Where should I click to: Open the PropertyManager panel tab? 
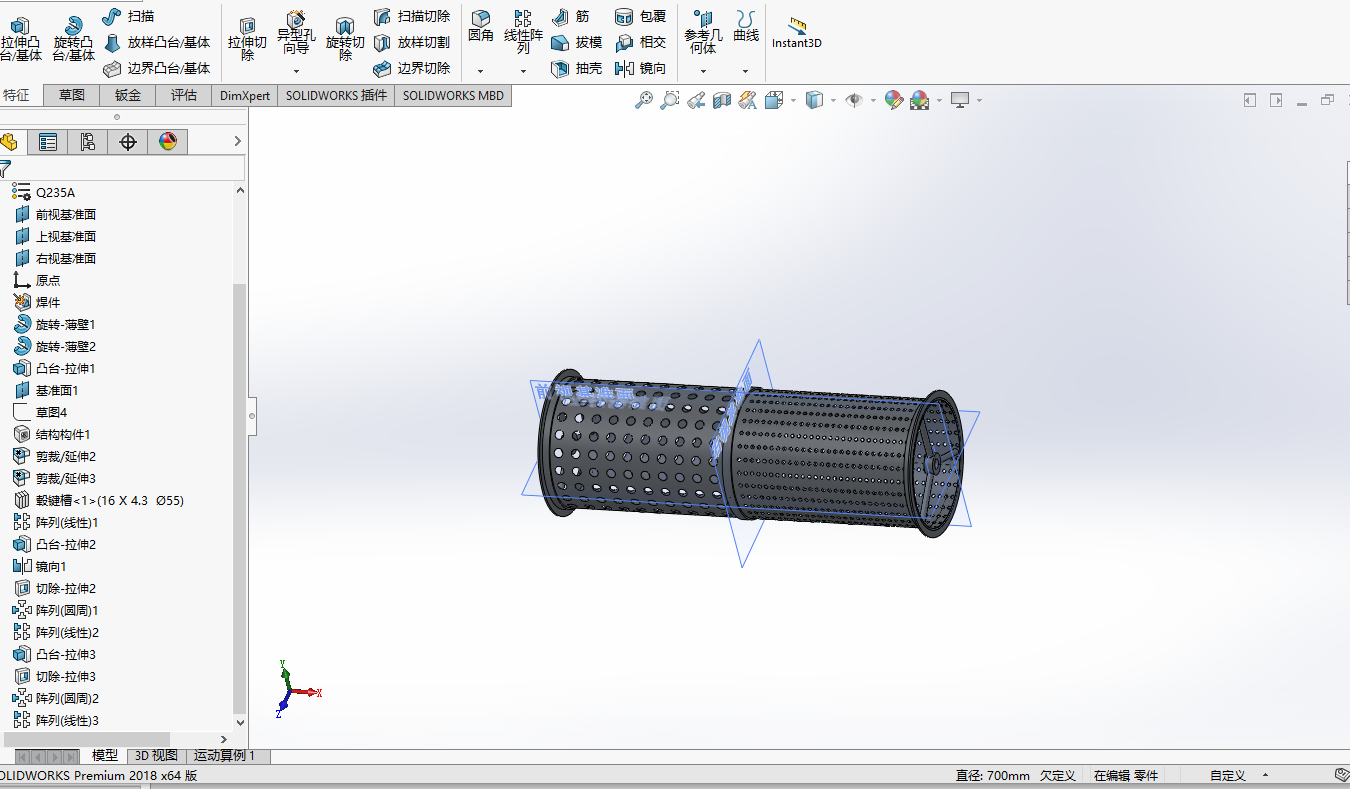pos(47,142)
